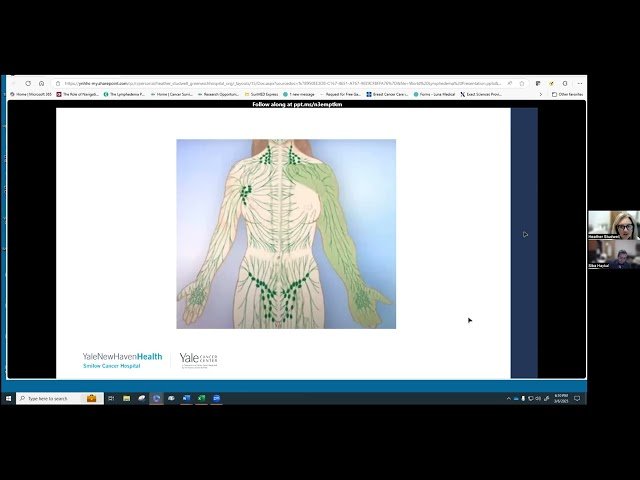Open SunMED Express bookmark folder

(261, 94)
